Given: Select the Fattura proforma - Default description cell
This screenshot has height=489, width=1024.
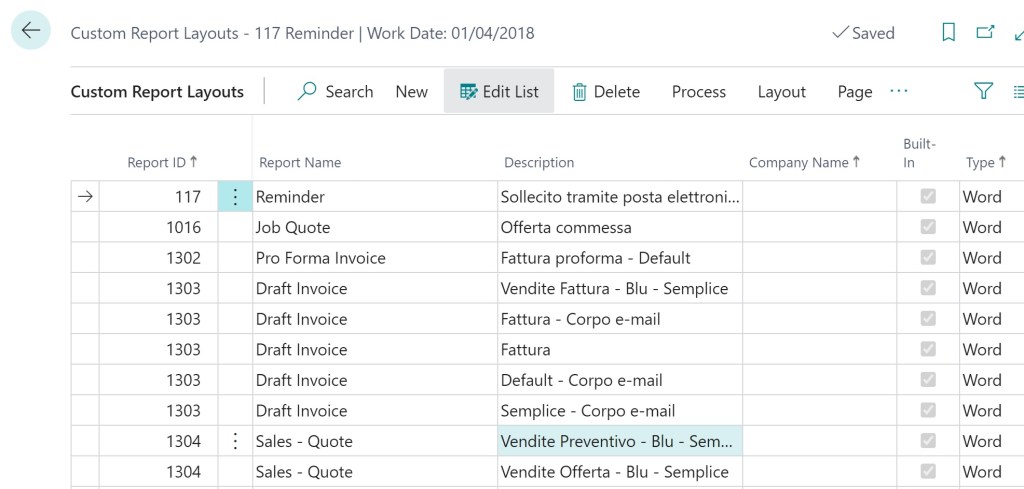Looking at the screenshot, I should (x=619, y=258).
